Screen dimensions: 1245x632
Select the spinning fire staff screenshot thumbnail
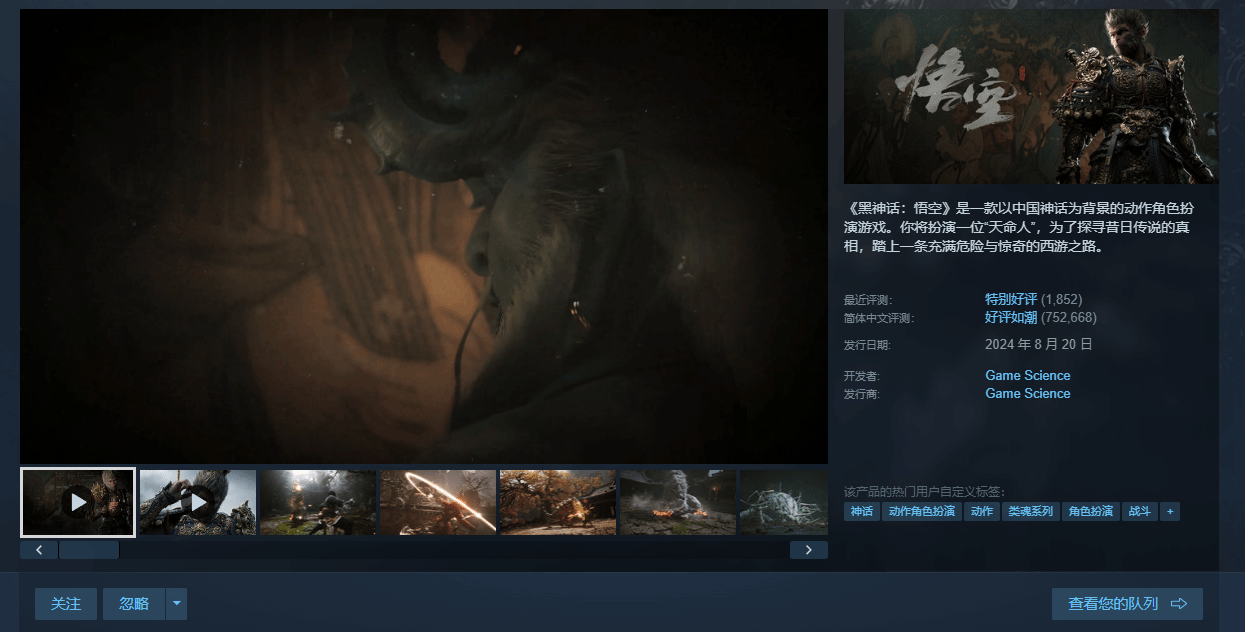(x=438, y=502)
